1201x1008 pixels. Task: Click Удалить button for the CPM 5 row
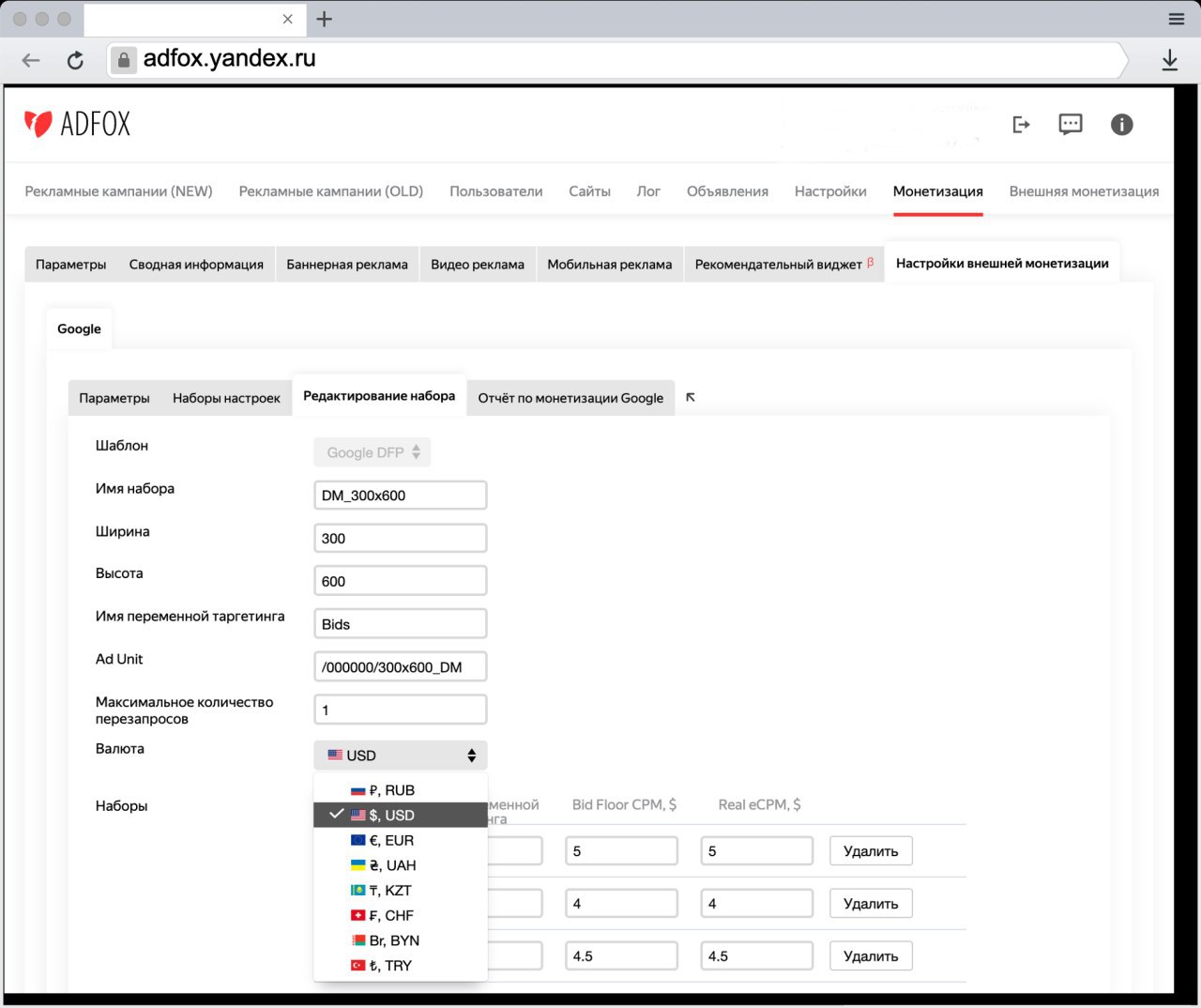870,851
